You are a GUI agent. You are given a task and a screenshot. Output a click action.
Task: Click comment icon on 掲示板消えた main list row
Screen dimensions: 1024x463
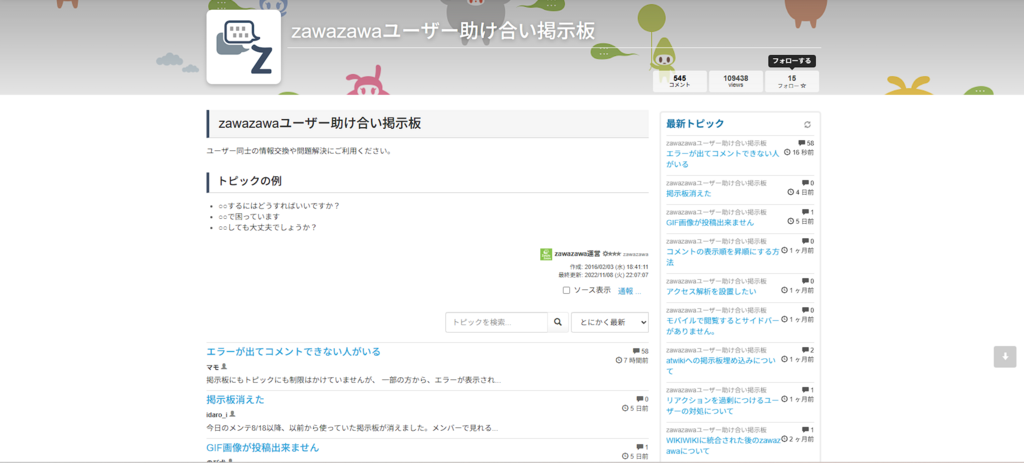click(639, 399)
